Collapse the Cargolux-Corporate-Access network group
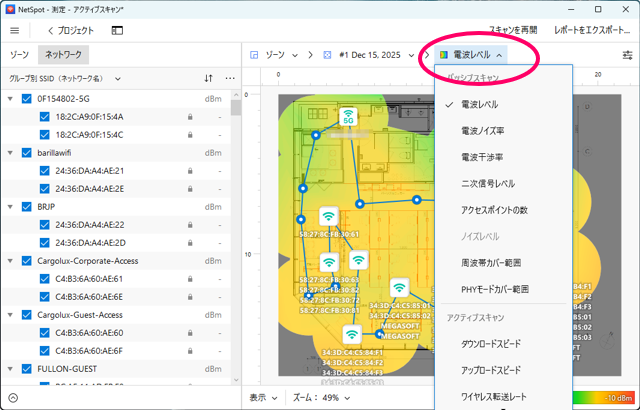Viewport: 640px width, 410px height. coord(10,261)
